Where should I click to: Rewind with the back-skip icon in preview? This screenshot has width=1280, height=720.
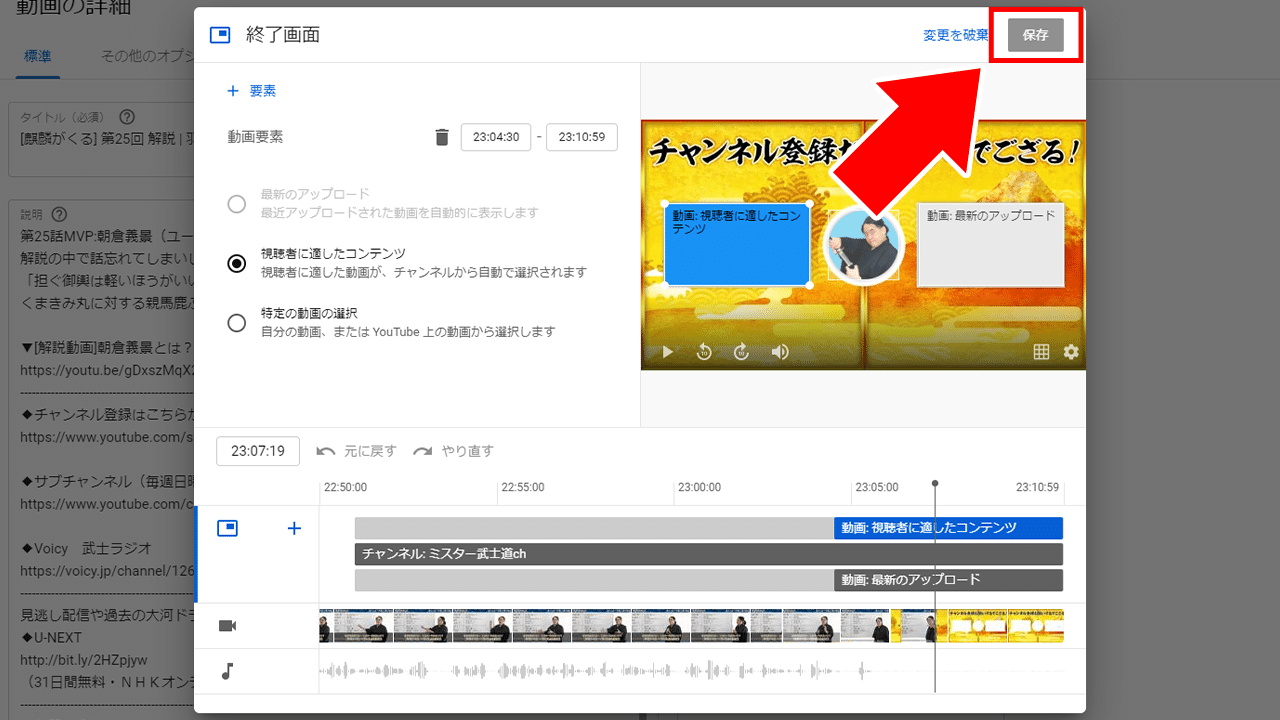coord(704,352)
